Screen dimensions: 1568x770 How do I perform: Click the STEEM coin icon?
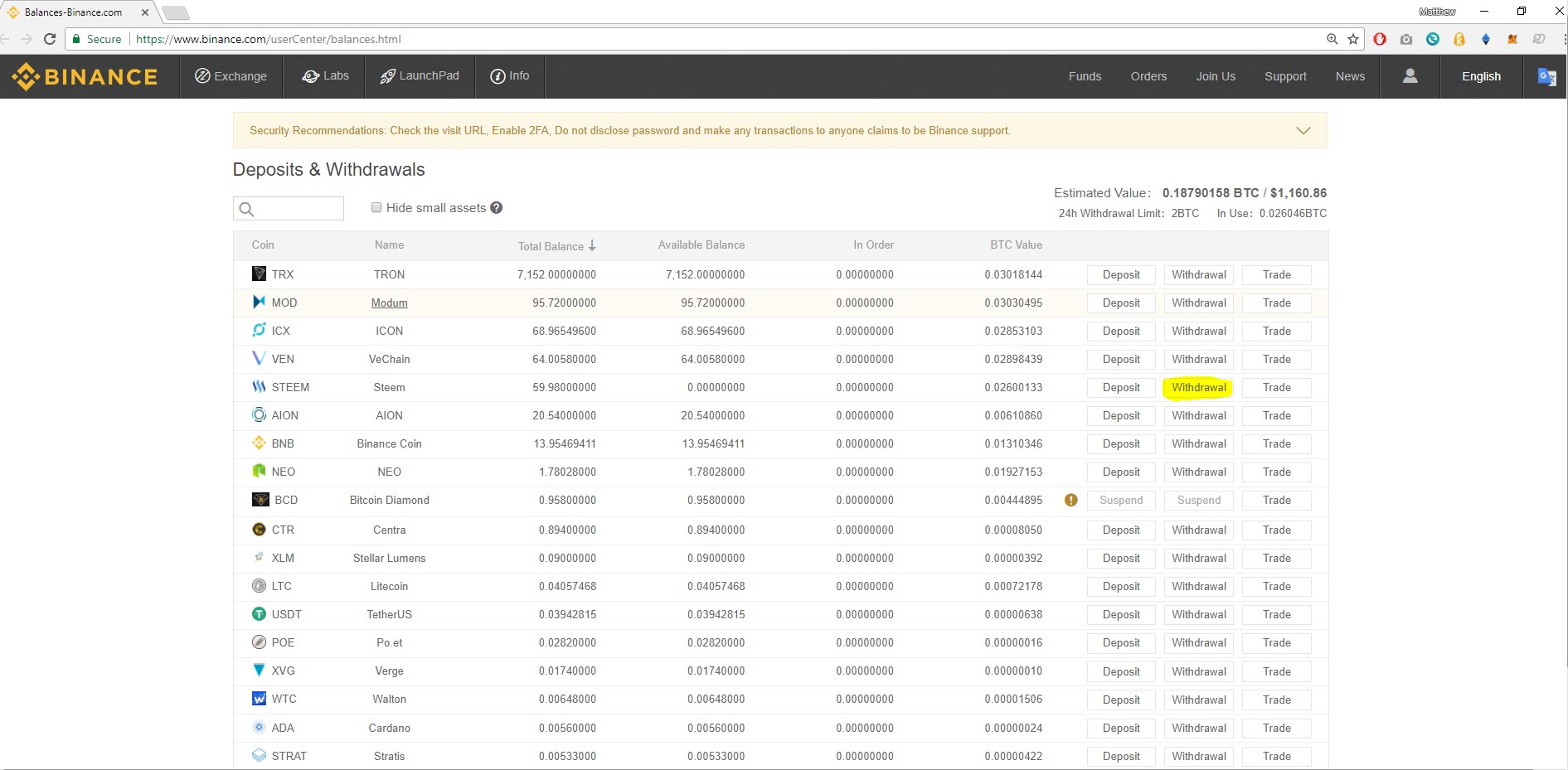pos(259,386)
